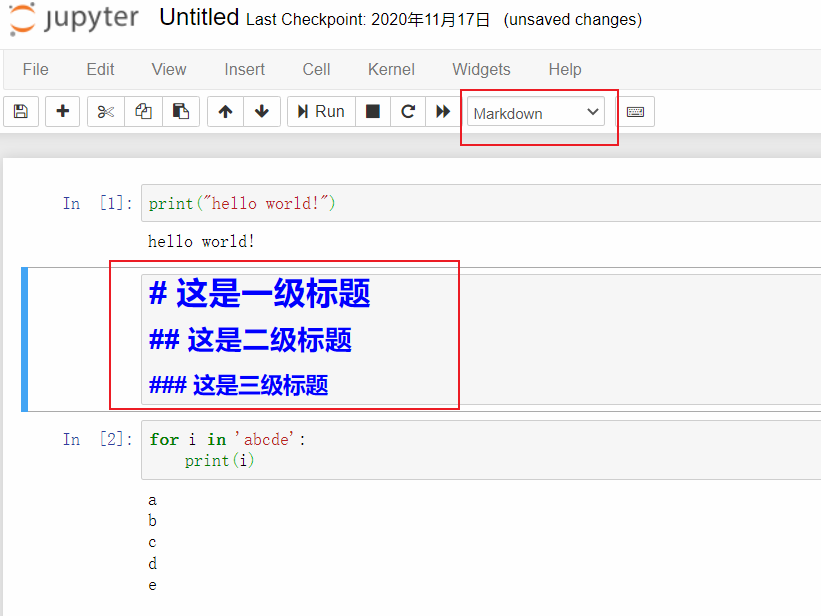Click the Last Checkpoint date text
821x616 pixels.
point(368,20)
